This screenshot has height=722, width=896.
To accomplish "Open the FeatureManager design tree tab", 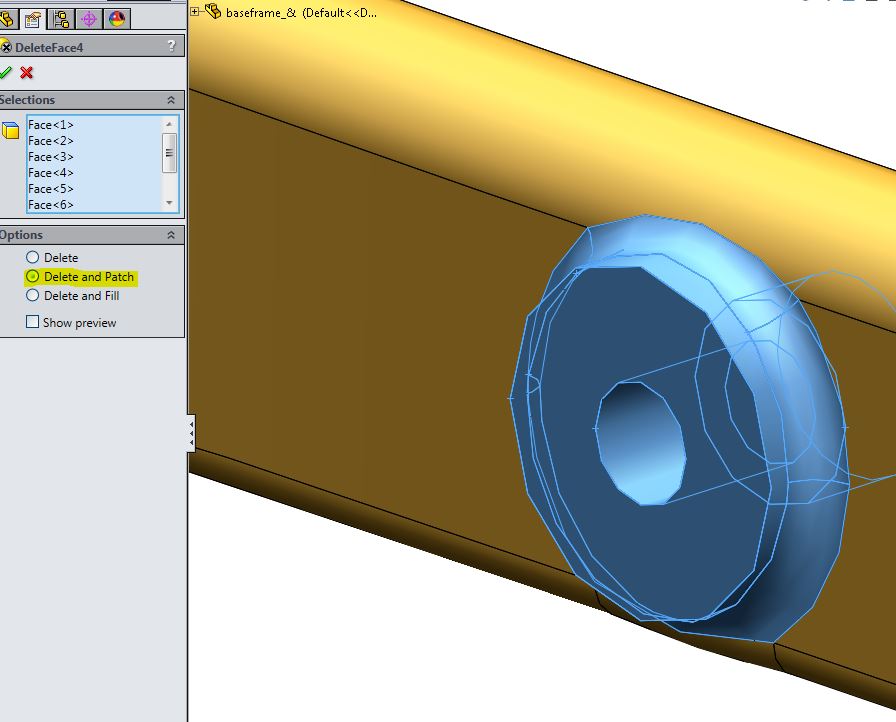I will (6, 19).
